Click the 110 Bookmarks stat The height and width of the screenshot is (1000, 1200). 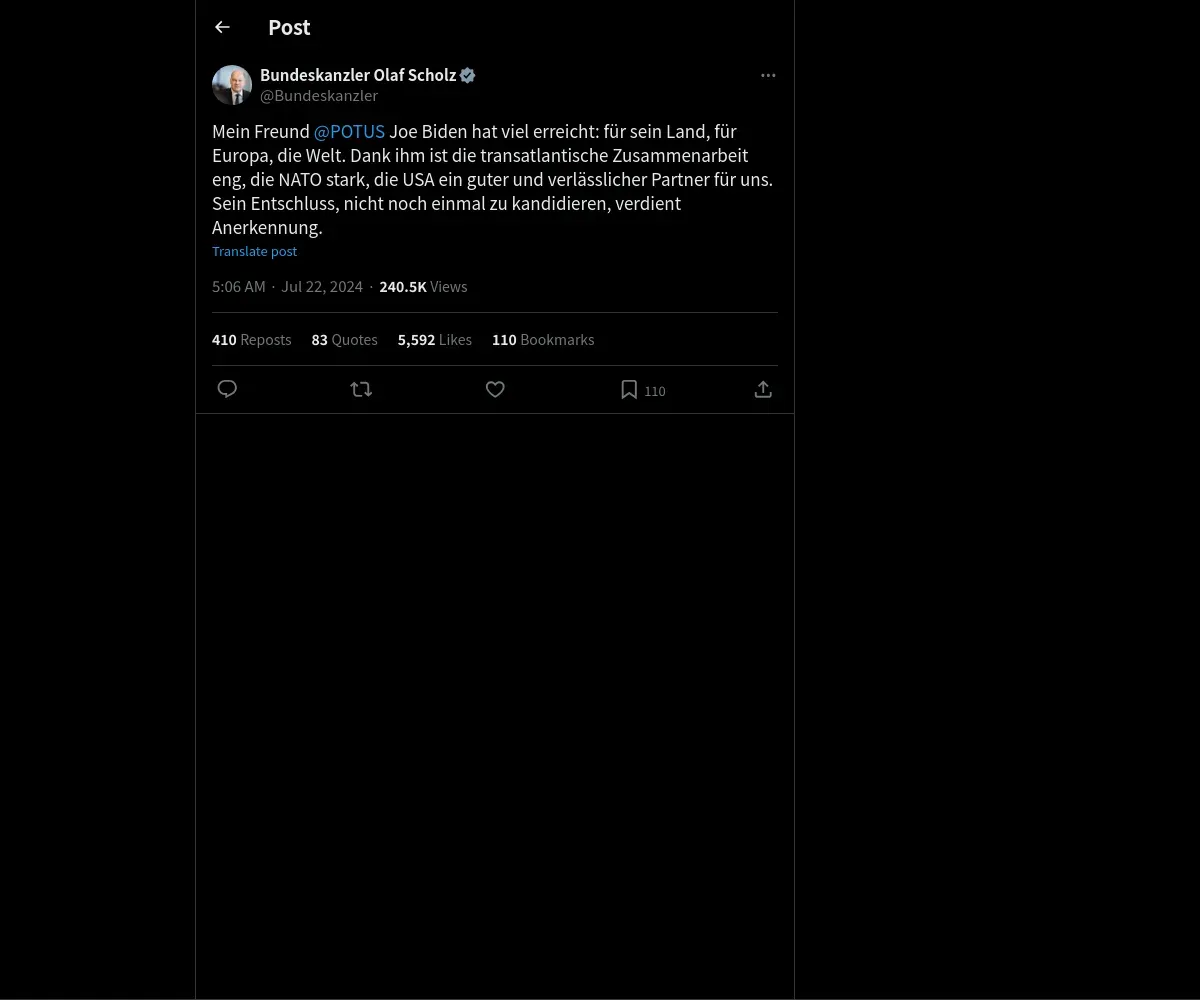click(543, 340)
